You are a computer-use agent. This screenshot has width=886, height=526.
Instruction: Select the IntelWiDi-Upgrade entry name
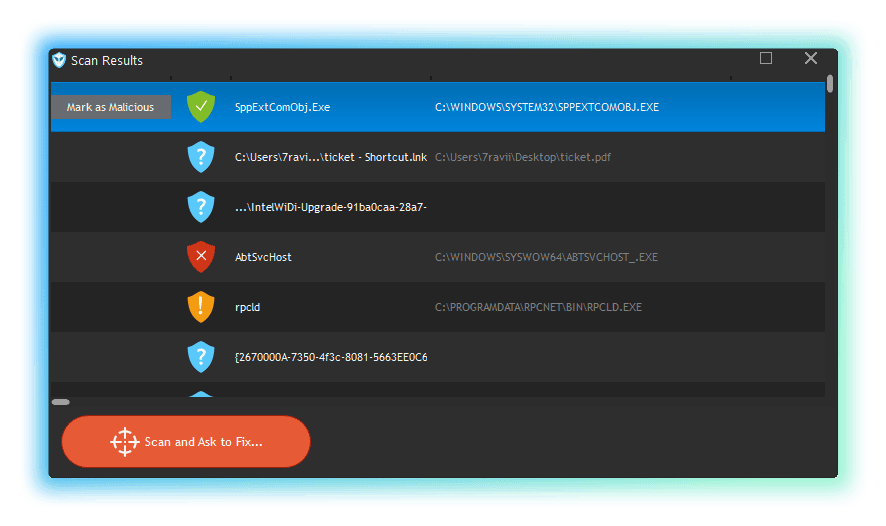coord(330,207)
